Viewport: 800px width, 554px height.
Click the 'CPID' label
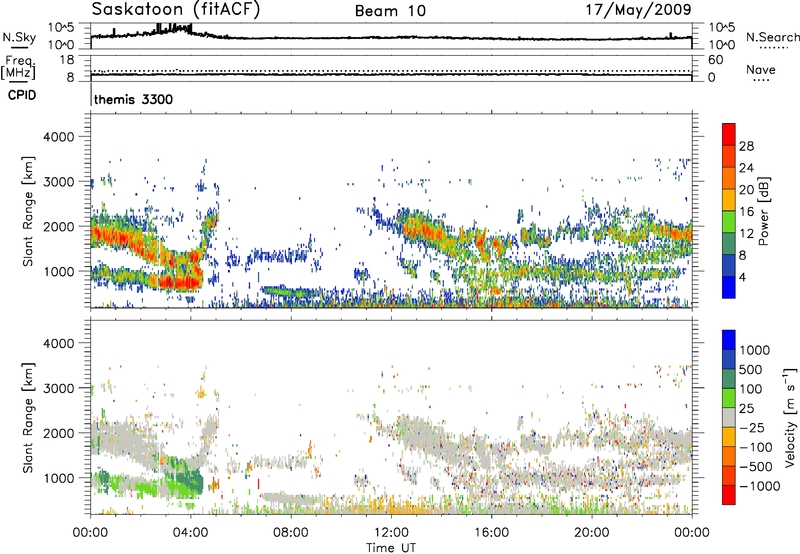click(x=22, y=95)
